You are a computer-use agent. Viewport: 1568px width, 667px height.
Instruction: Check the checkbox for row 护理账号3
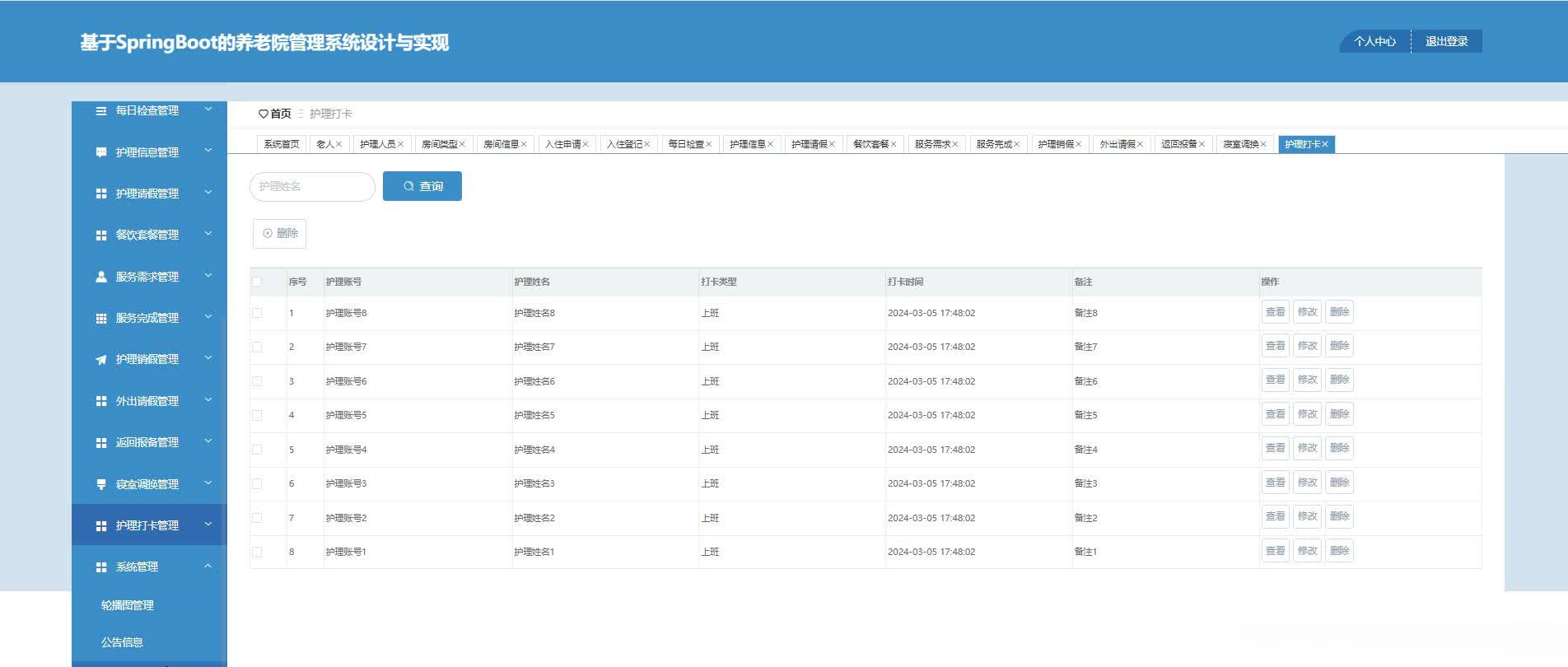(x=257, y=483)
